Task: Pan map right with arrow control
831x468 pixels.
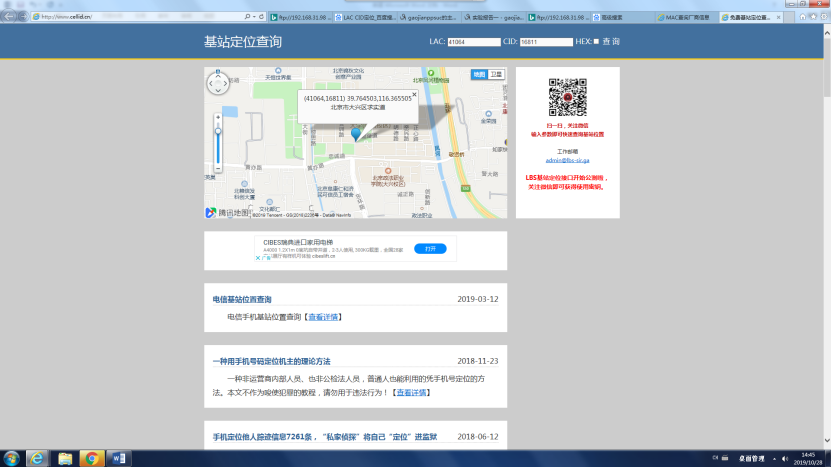Action: click(225, 83)
